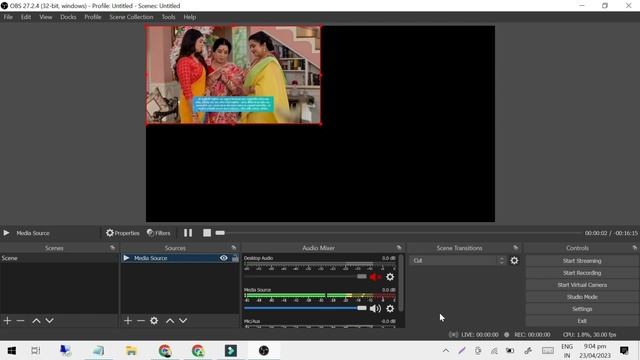
Task: Mute Media Source audio speaker icon
Action: (375, 309)
